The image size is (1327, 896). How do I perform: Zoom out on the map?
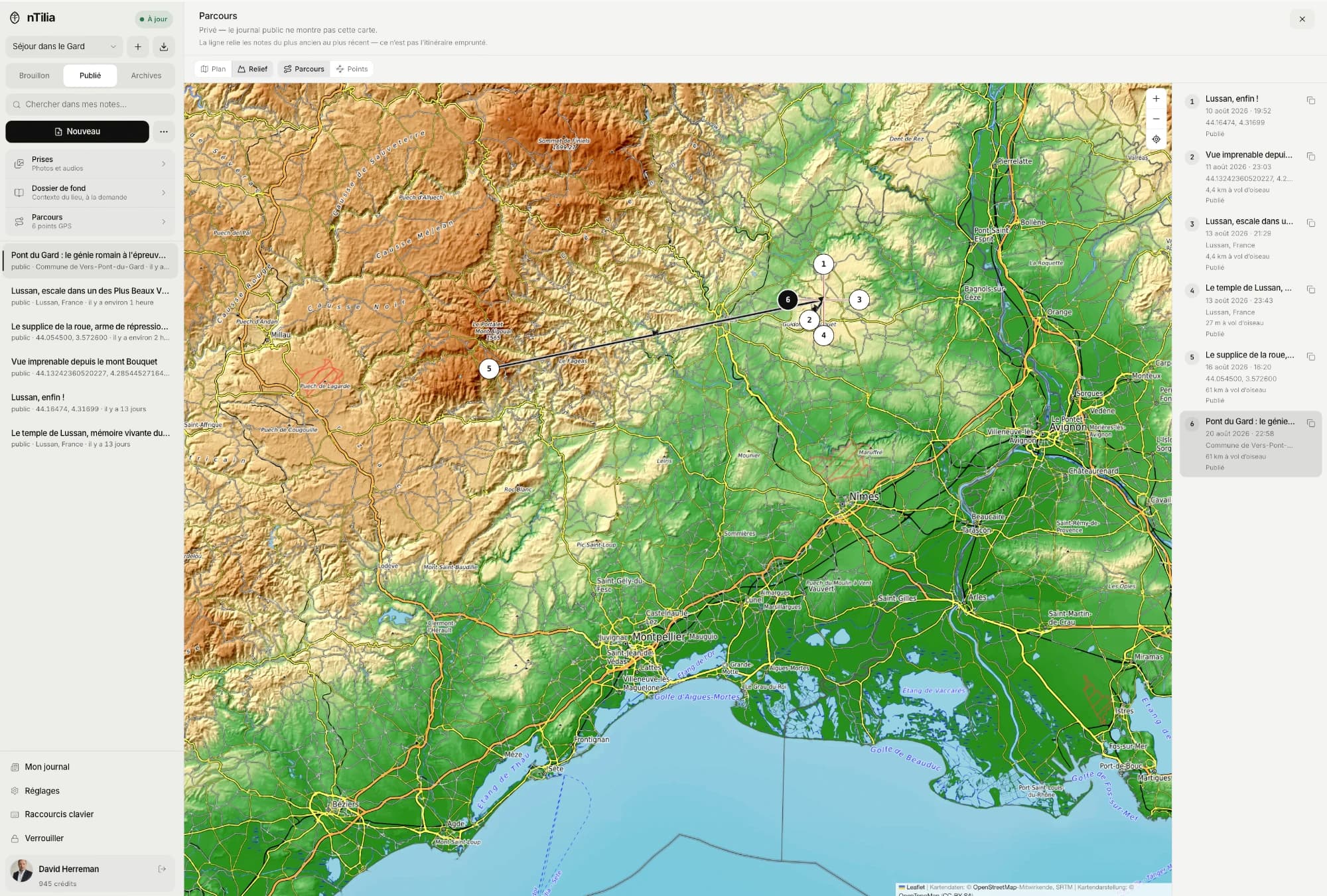[1156, 119]
